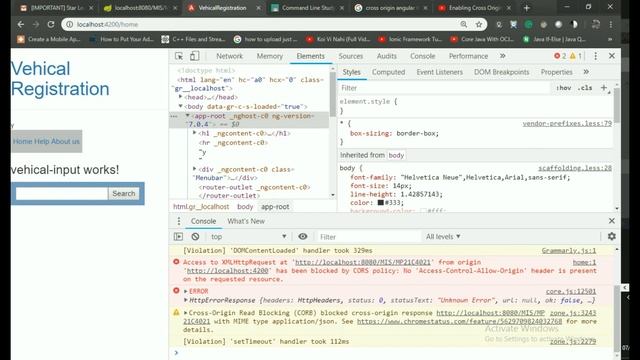Select the Event Listeners tab
Screen dimensions: 640x360
point(439,72)
